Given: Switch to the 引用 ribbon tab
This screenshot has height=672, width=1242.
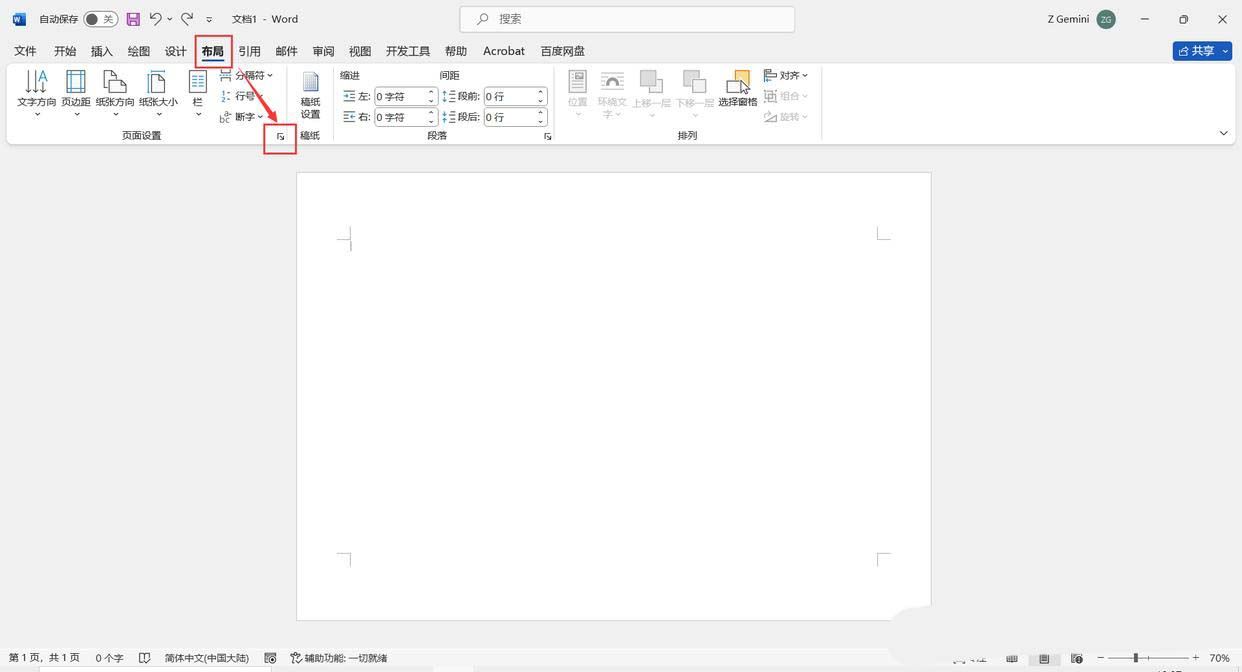Looking at the screenshot, I should [x=249, y=51].
